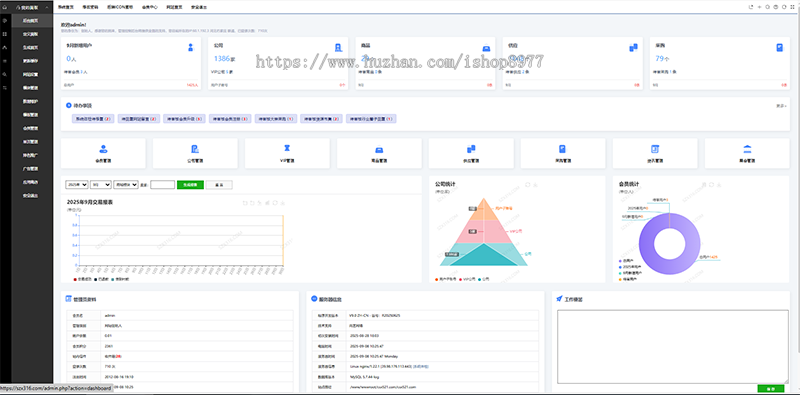The width and height of the screenshot is (800, 395).
Task: Collapse the sidebar header panel chevron
Action: pos(46,8)
